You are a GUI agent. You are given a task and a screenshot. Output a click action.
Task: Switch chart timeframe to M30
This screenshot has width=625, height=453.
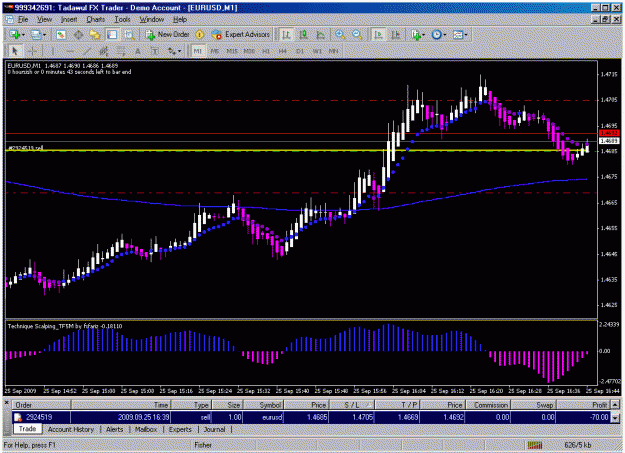coord(249,51)
